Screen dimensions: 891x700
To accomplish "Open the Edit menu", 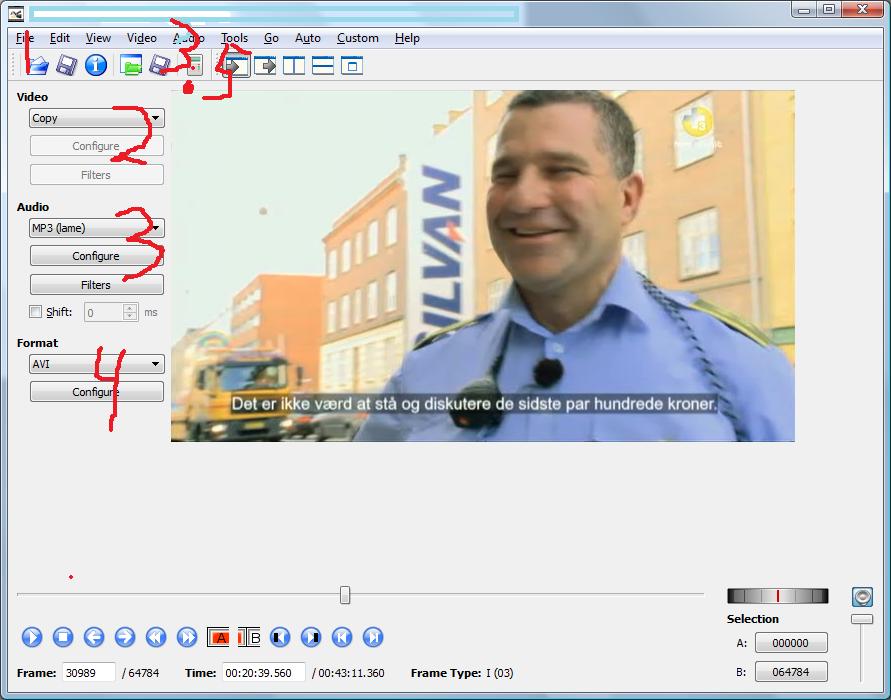I will [60, 38].
